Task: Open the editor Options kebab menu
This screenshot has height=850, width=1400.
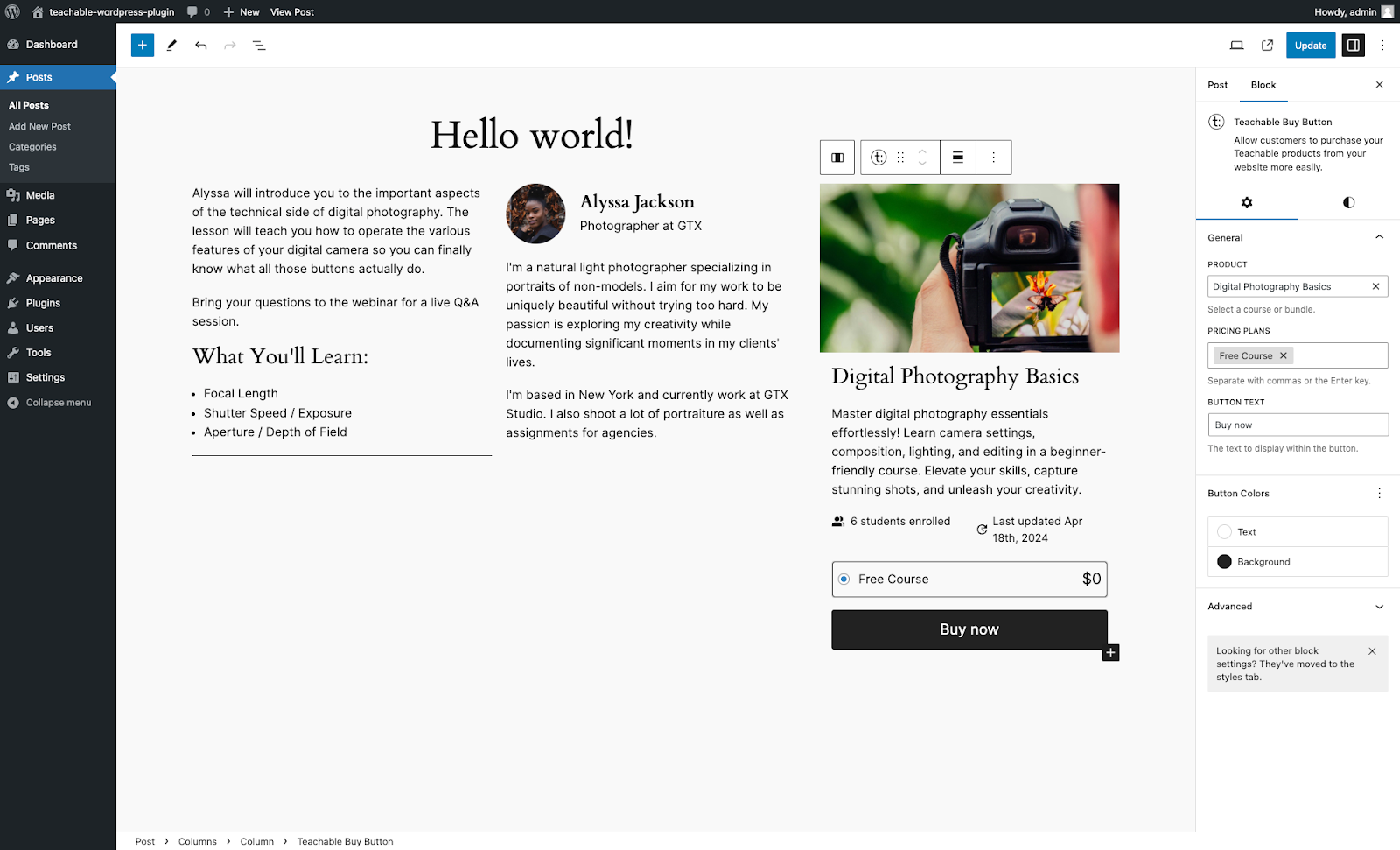Action: (x=1382, y=46)
